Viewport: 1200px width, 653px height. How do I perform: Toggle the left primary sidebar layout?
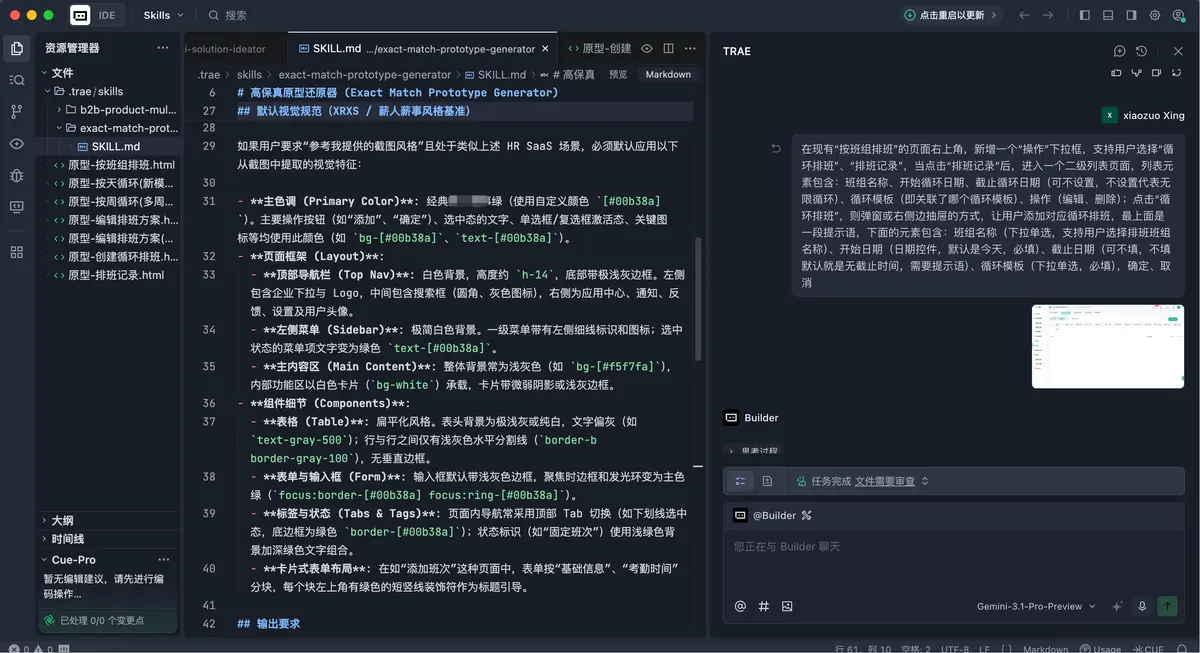(1085, 16)
